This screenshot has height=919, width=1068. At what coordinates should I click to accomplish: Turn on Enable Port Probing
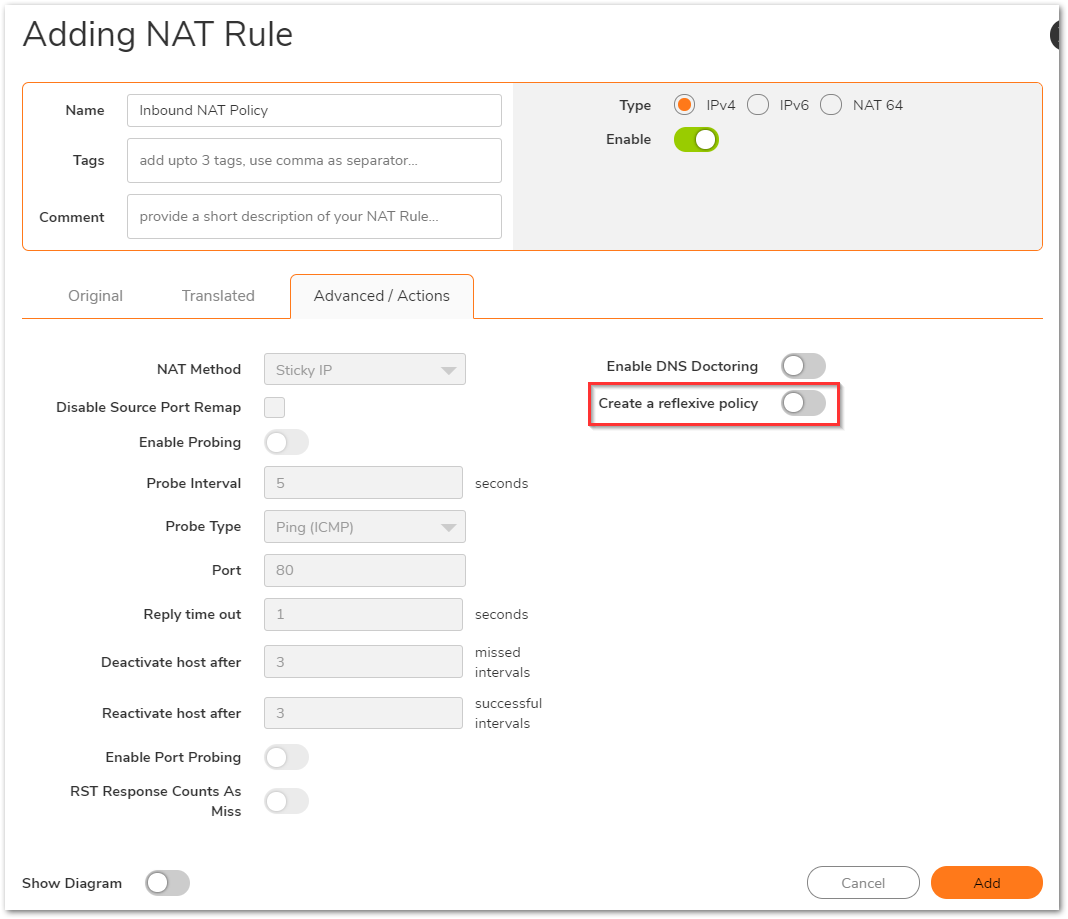pos(286,757)
